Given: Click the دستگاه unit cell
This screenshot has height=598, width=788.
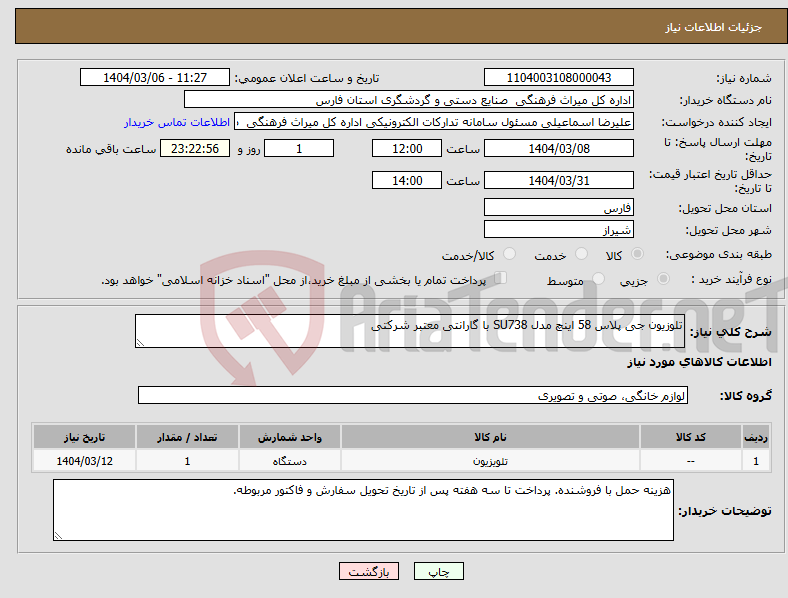Looking at the screenshot, I should 289,461.
